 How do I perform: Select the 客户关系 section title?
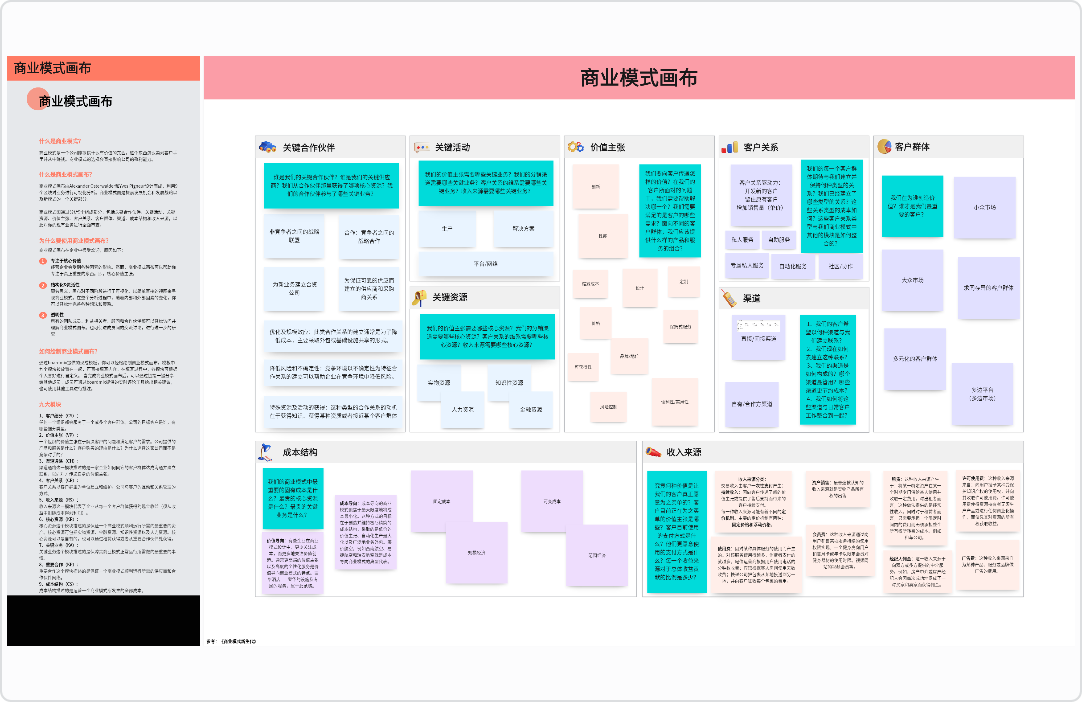pyautogui.click(x=761, y=147)
